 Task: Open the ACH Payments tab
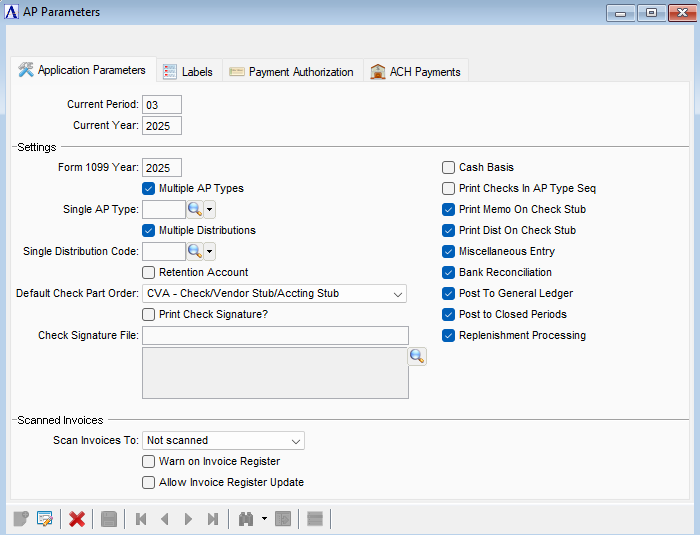(415, 72)
